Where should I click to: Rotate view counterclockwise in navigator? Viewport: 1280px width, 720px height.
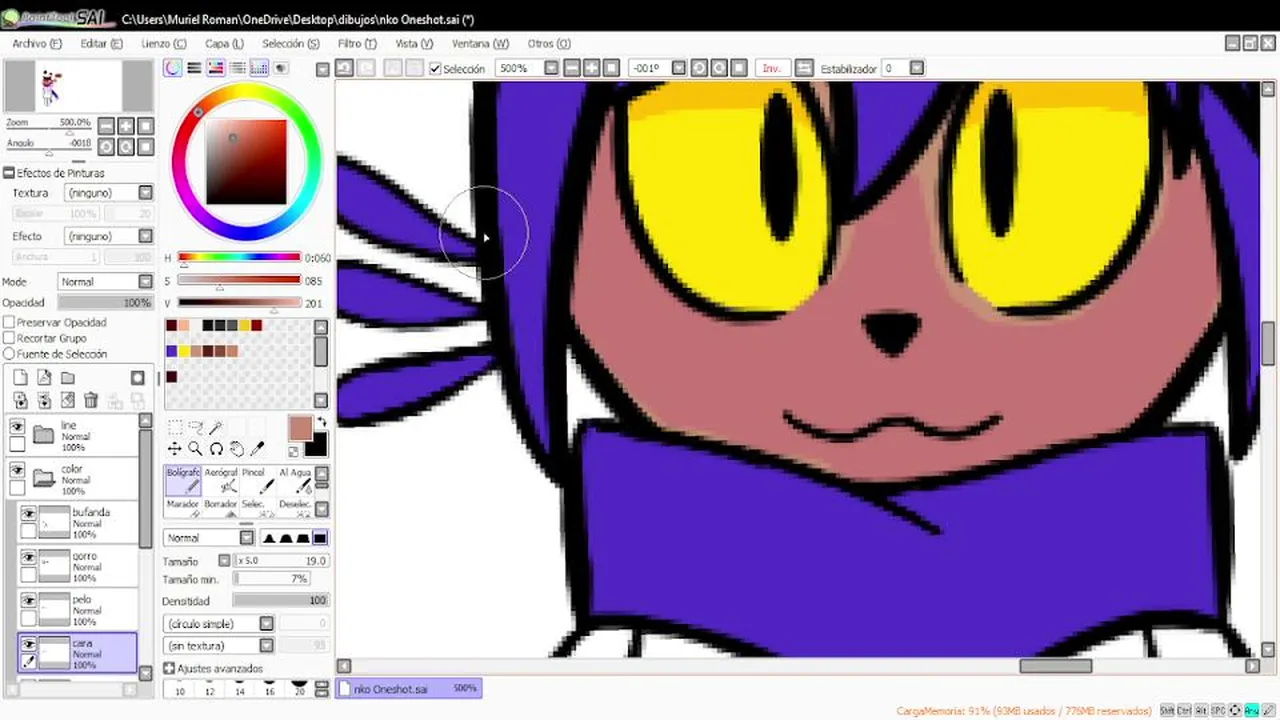107,146
